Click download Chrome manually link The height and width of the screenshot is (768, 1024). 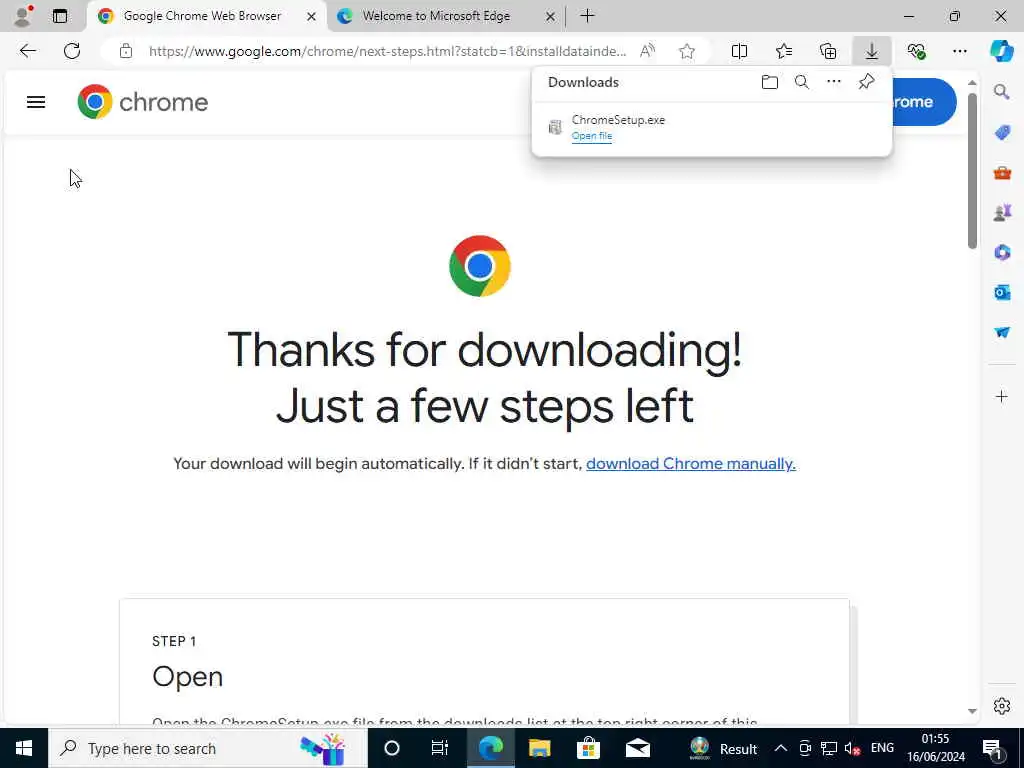[x=690, y=464]
